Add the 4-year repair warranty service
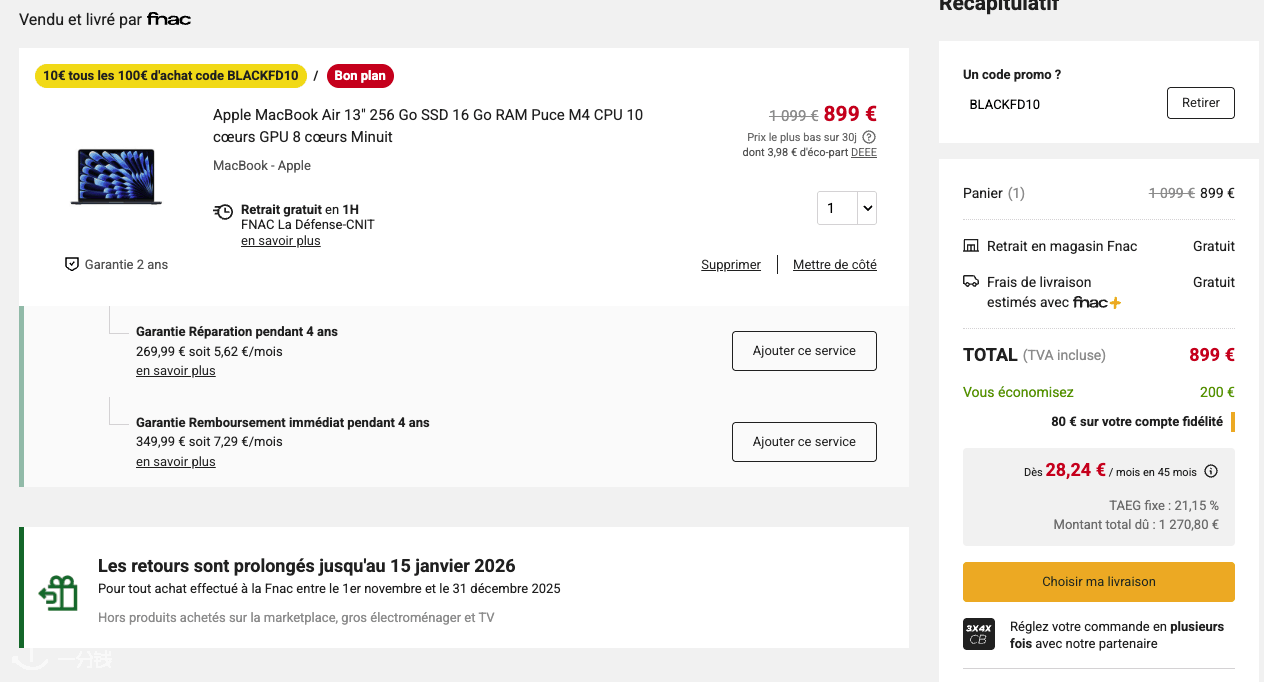 [x=804, y=351]
